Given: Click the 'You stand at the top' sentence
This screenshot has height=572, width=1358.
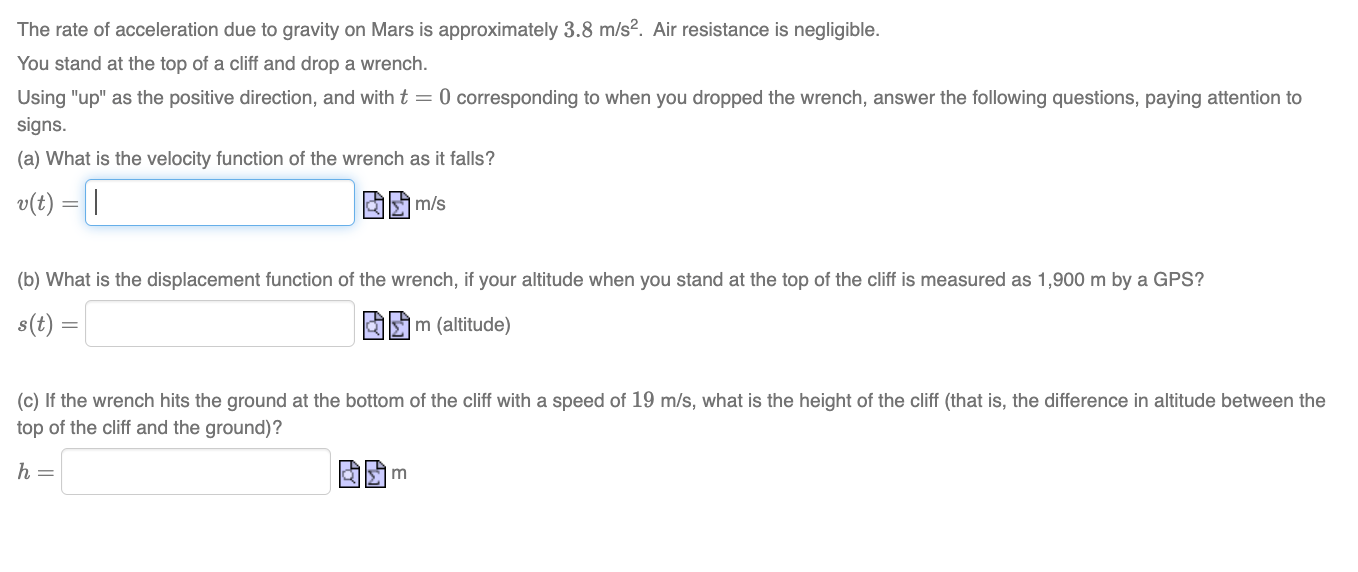Looking at the screenshot, I should [x=222, y=64].
